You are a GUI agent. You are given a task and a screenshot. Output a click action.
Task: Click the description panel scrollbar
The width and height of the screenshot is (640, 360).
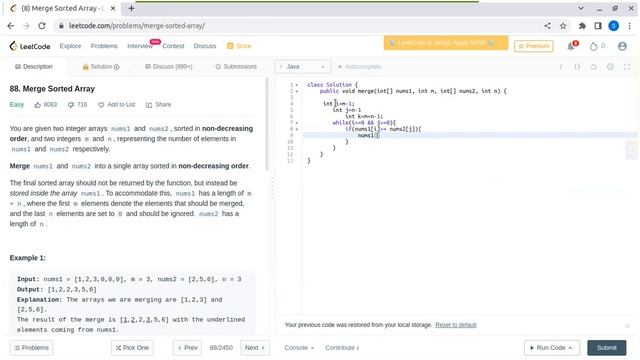267,124
